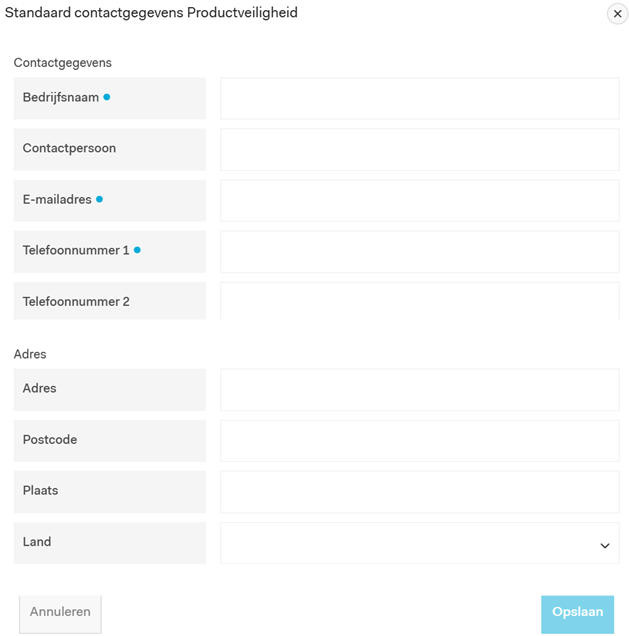Click the Land field label

[x=37, y=542]
